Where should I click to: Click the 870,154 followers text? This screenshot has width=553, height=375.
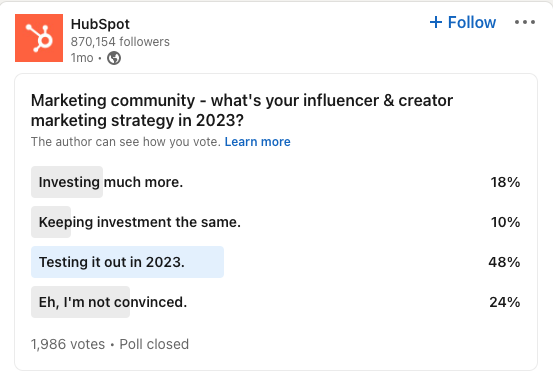(120, 42)
